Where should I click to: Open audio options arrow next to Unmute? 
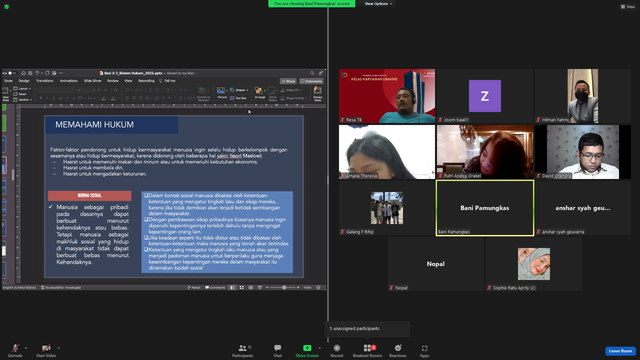point(26,348)
